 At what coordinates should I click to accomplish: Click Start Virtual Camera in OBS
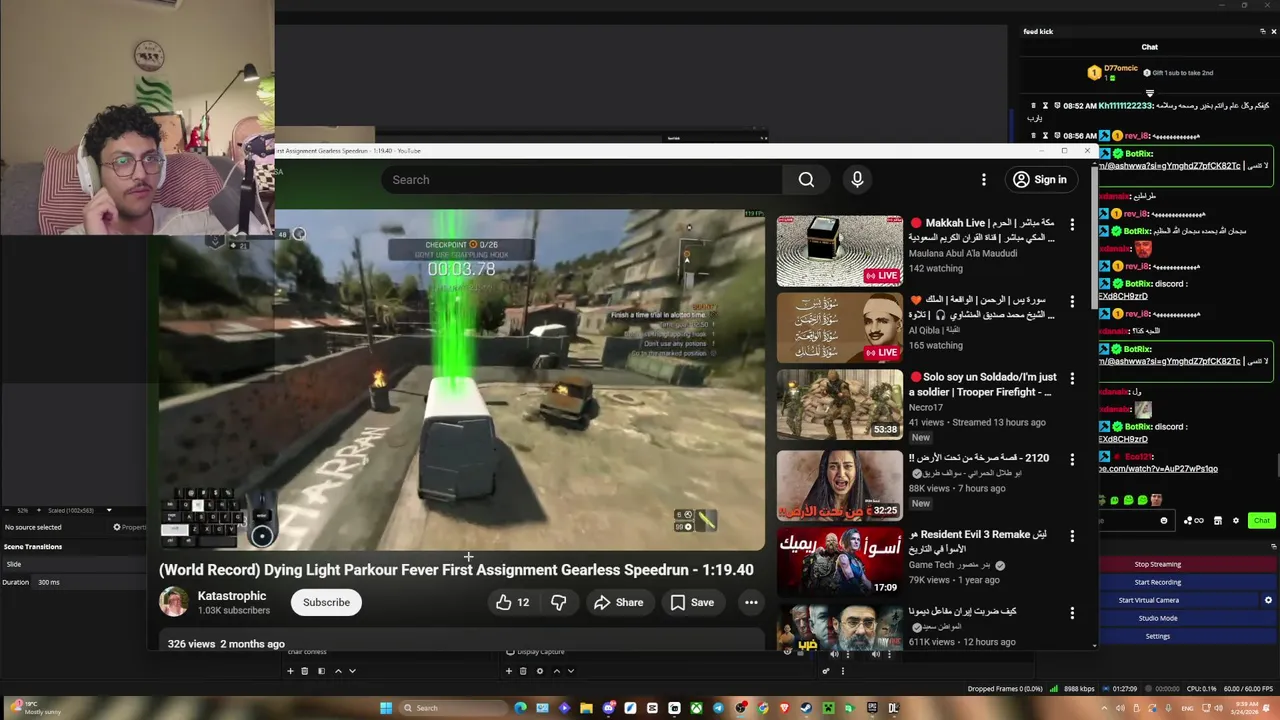coord(1149,600)
